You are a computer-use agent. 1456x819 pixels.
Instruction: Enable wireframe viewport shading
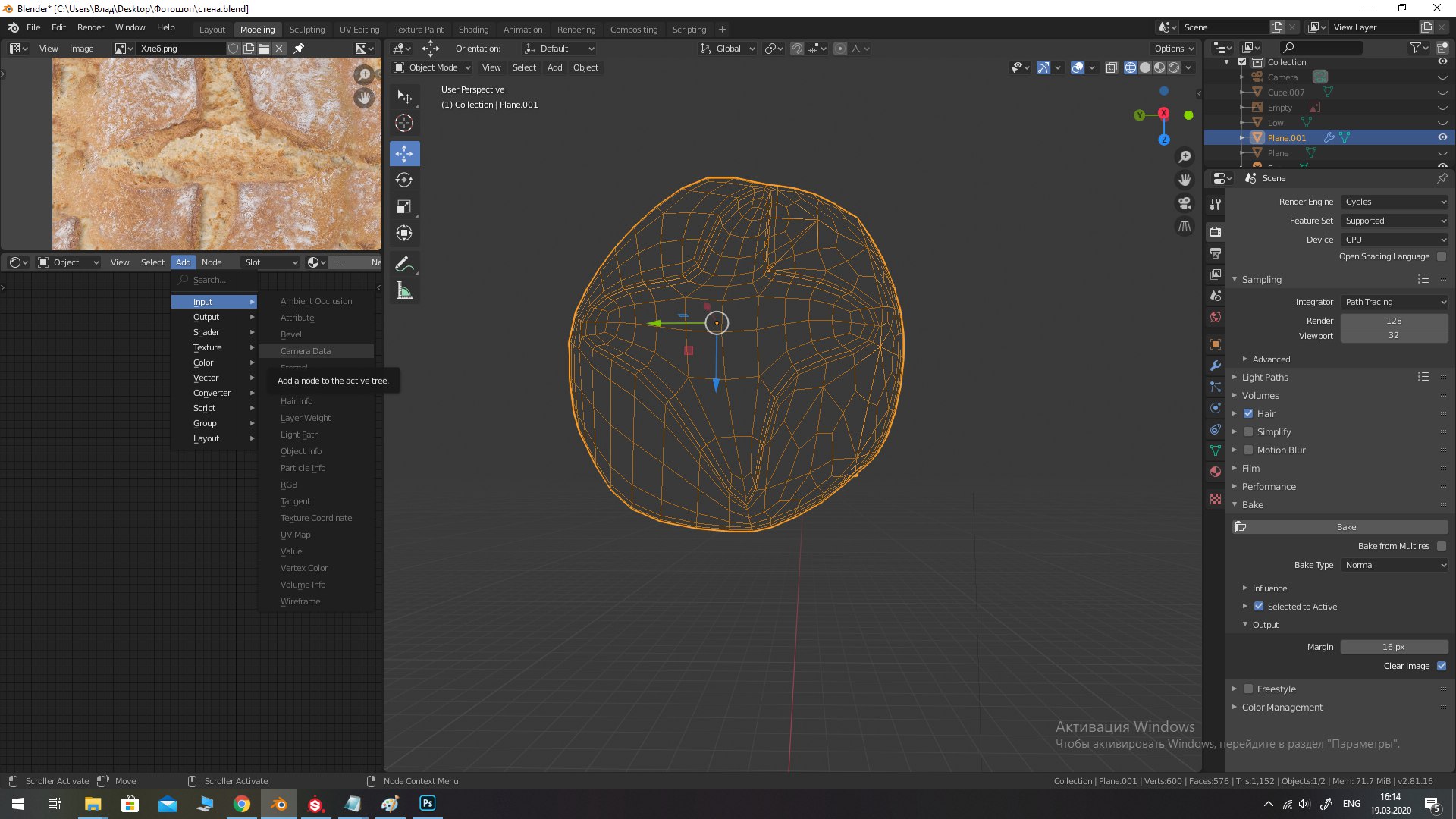point(1130,67)
